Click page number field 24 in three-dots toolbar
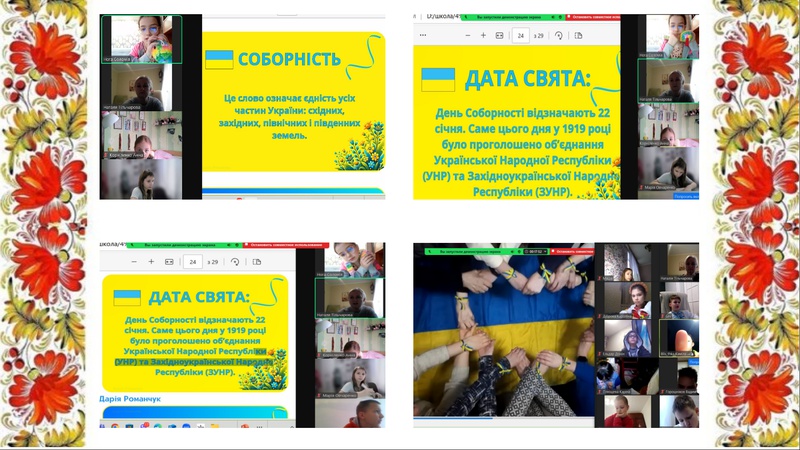The image size is (800, 450). 520,36
